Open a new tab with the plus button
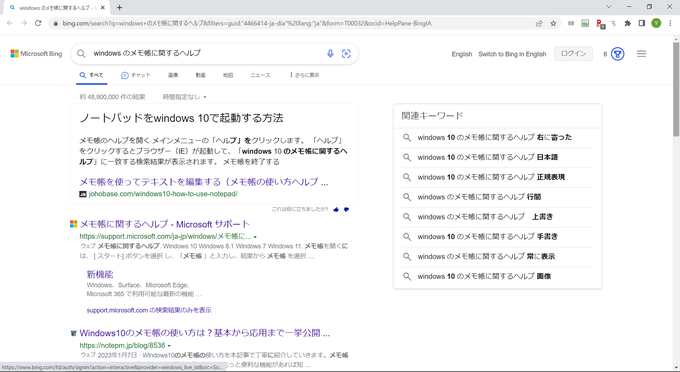680x372 pixels. (x=119, y=7)
